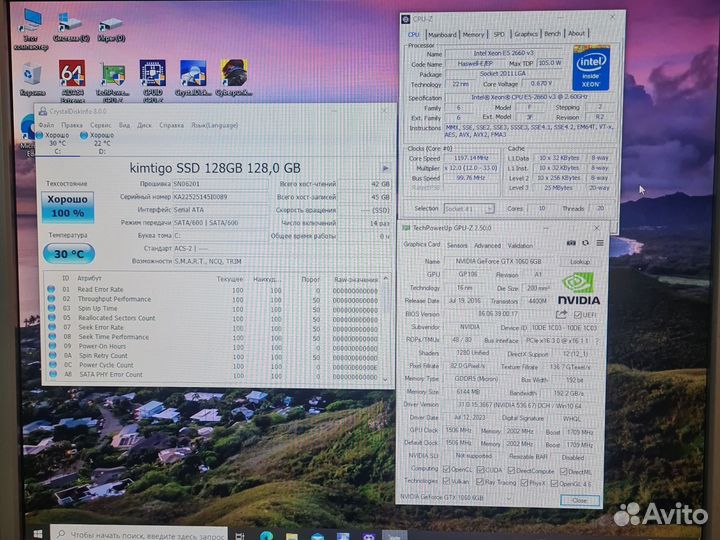Open the Advanced tab in GPU-Z

tap(487, 246)
